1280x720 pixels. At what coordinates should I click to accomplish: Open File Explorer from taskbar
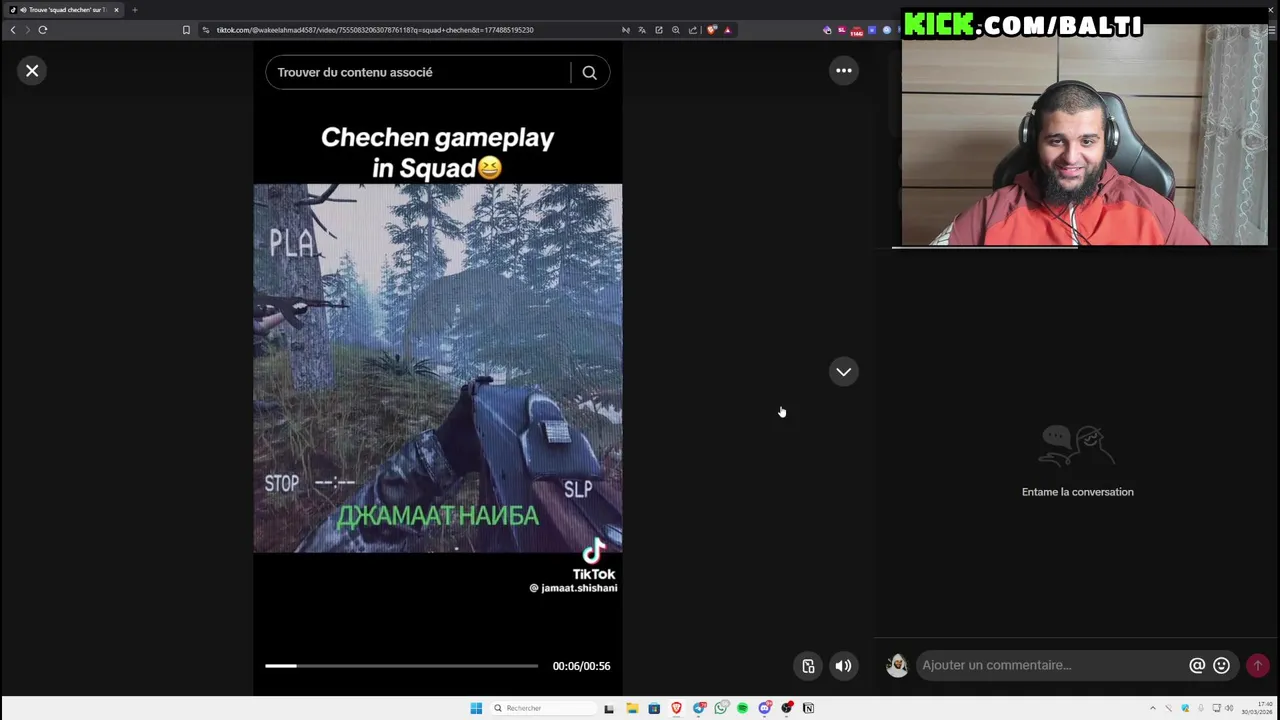pos(632,708)
